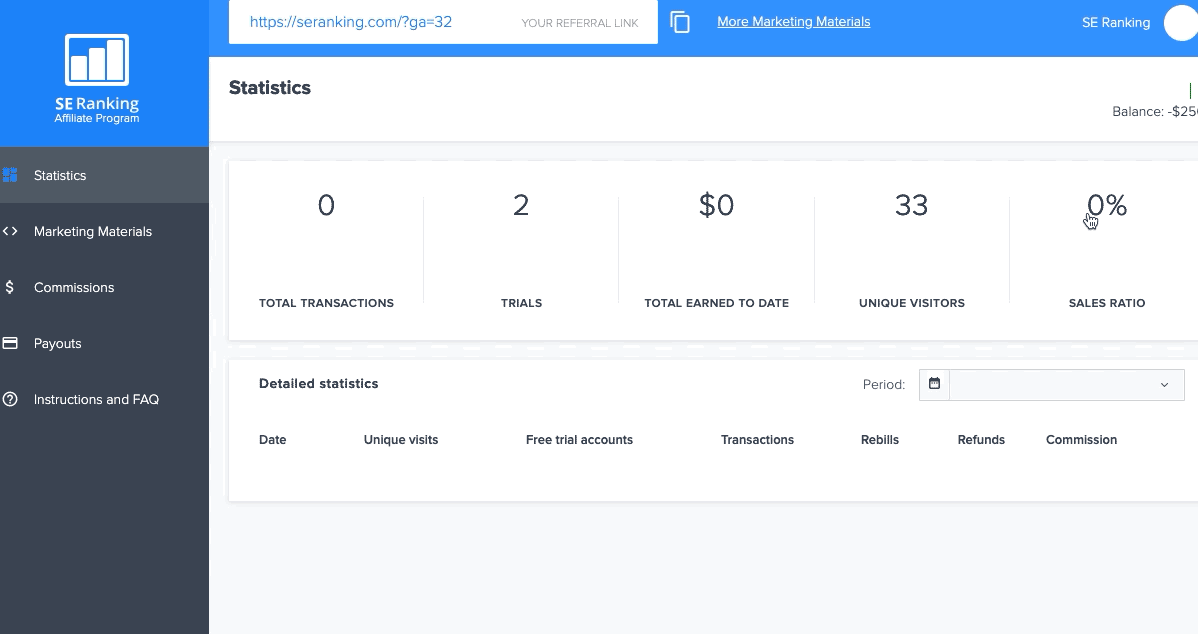This screenshot has width=1198, height=634.
Task: Open the Marketing Materials menu item
Action: pos(104,231)
